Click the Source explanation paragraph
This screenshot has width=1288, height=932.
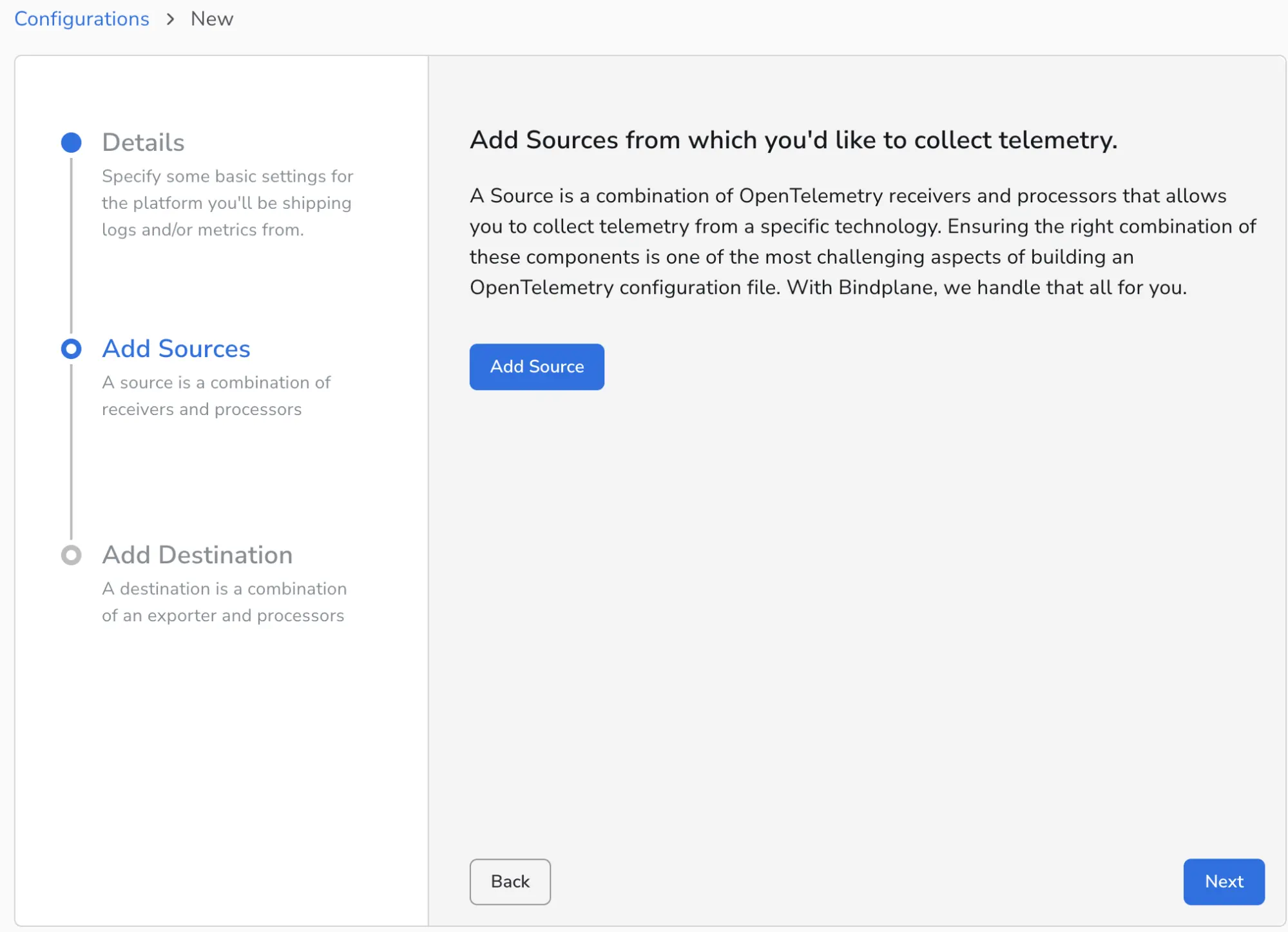pyautogui.click(x=862, y=242)
